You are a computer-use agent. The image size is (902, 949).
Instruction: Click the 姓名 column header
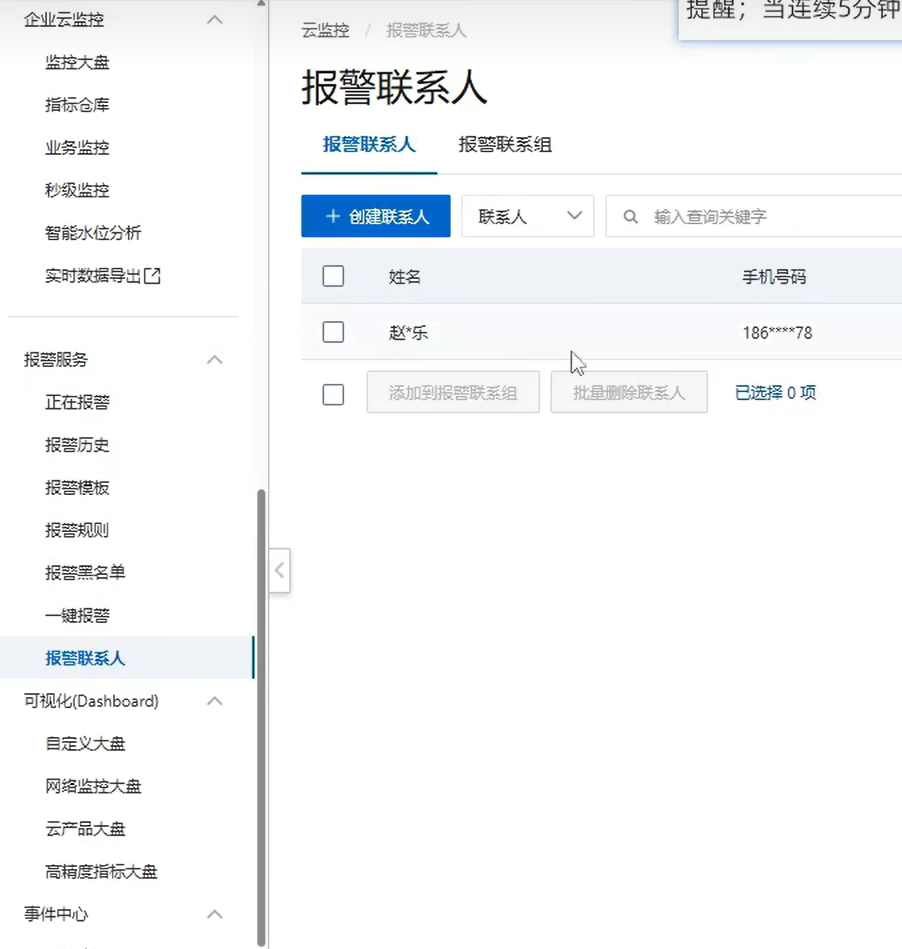(404, 277)
